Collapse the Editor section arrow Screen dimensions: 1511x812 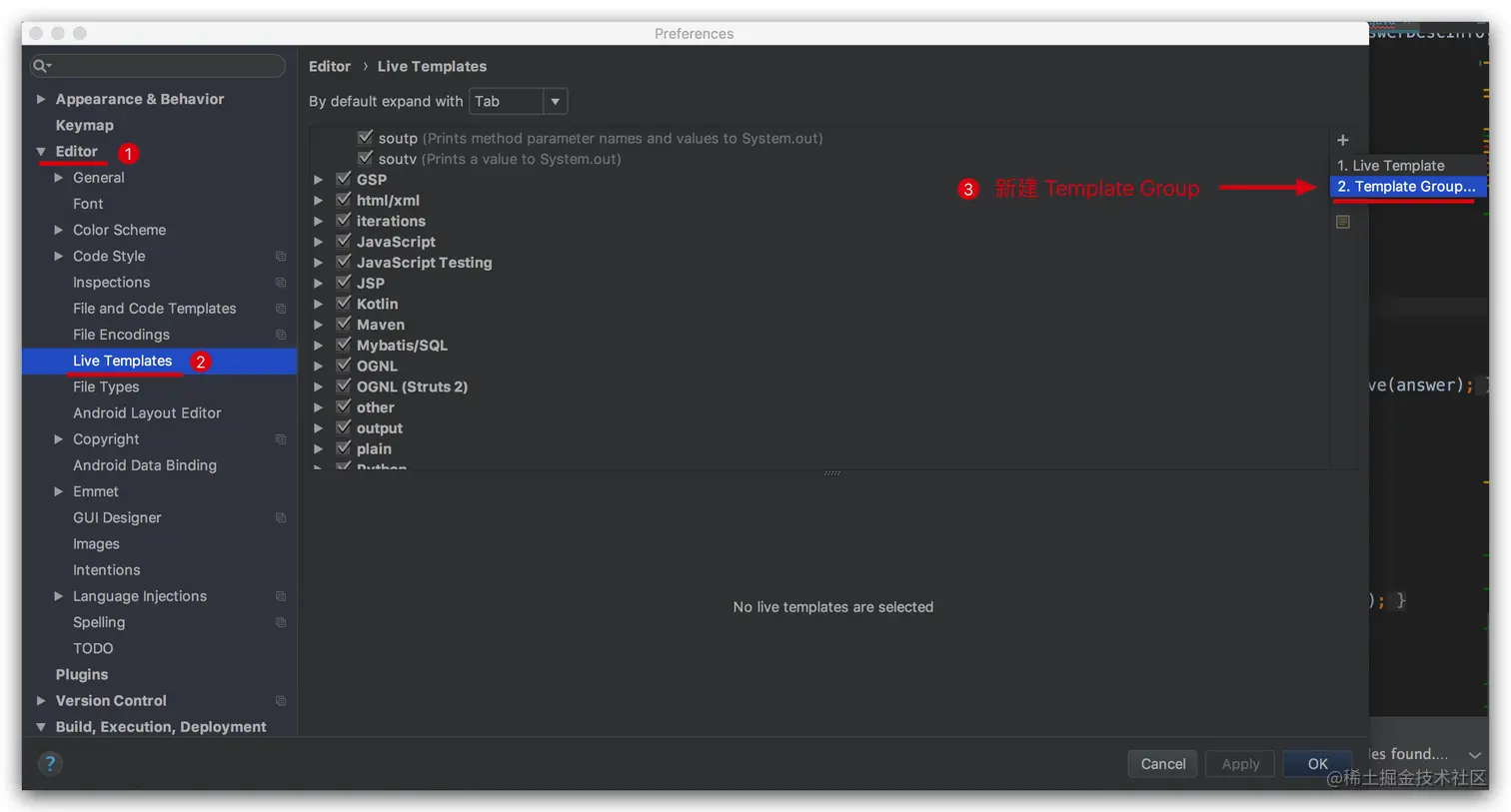pos(41,152)
